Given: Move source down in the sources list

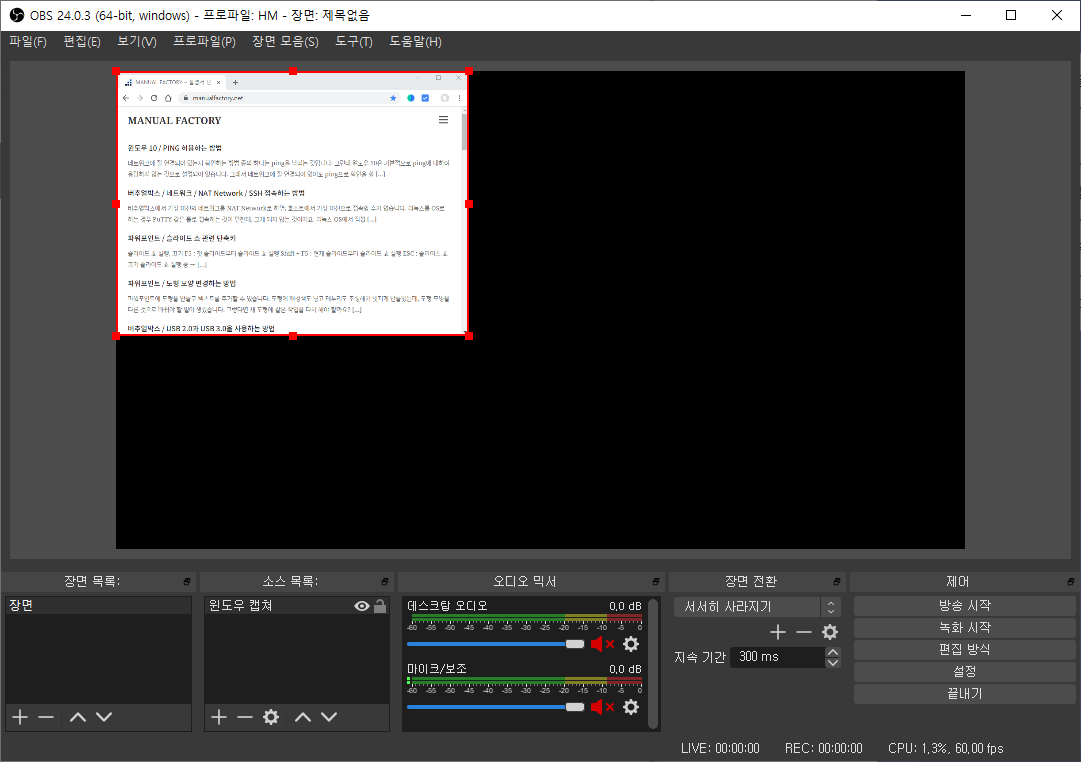Looking at the screenshot, I should (x=329, y=717).
